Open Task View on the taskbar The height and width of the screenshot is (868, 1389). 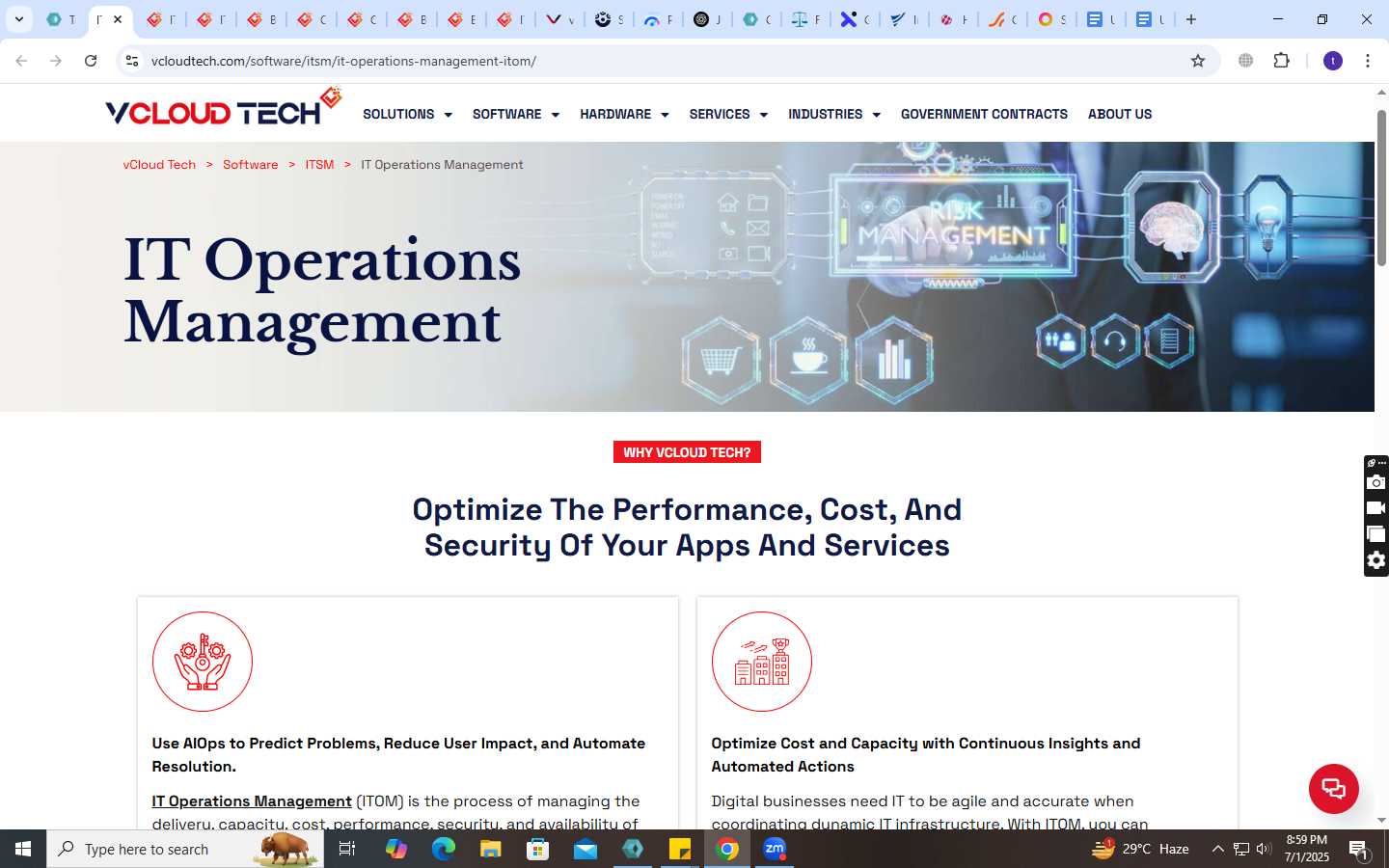[x=347, y=849]
